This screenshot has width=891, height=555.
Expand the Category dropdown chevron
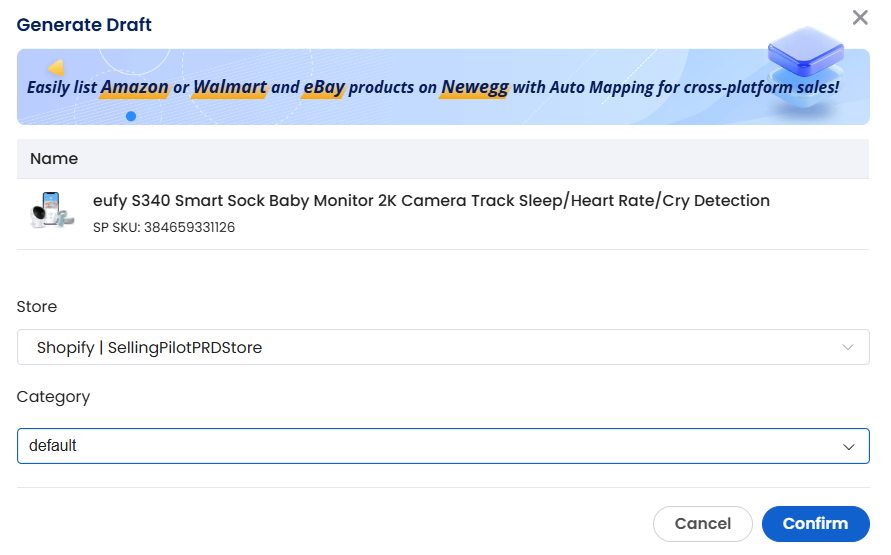tap(848, 446)
